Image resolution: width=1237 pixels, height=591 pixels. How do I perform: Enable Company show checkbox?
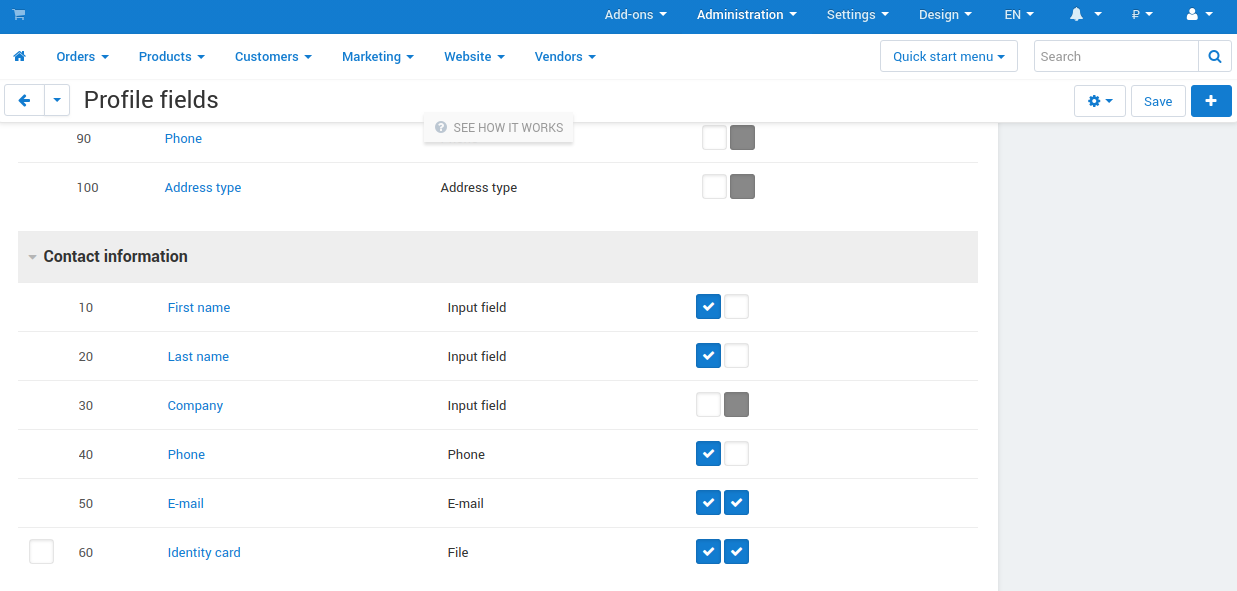(x=708, y=405)
